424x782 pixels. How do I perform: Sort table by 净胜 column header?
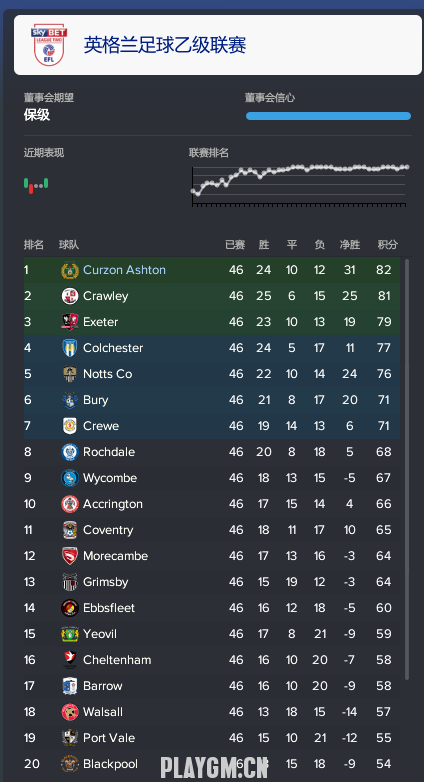[x=350, y=245]
